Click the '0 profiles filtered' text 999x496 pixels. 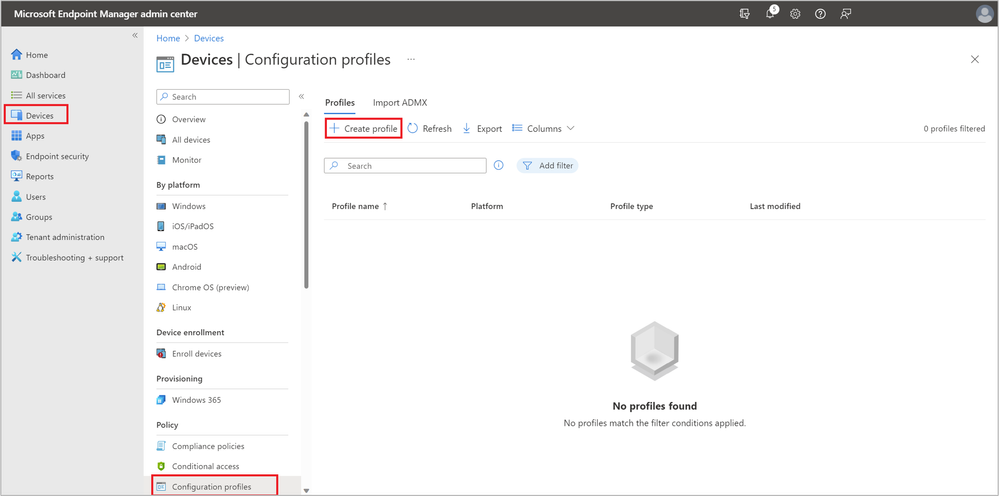click(x=954, y=129)
